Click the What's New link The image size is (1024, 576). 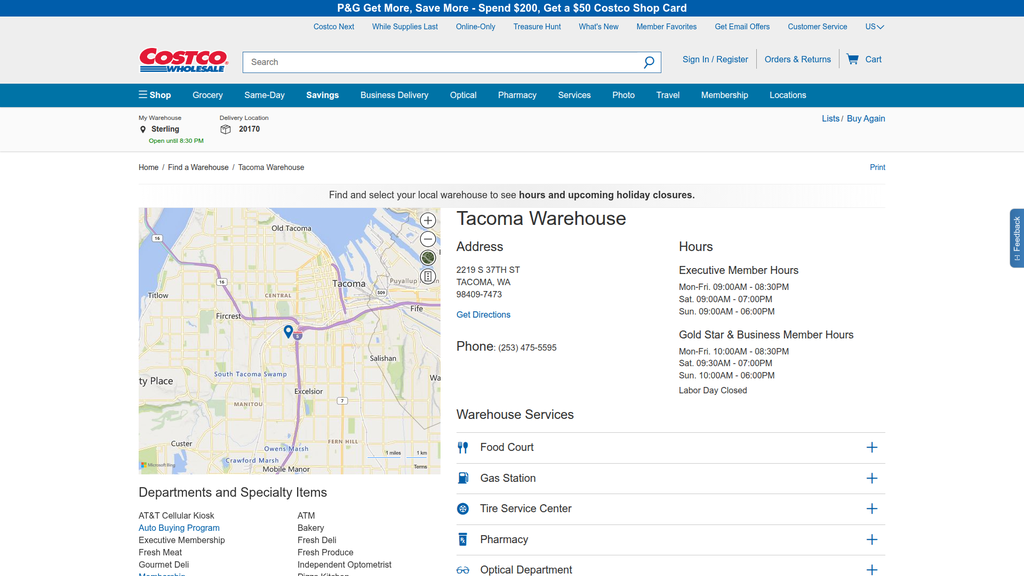coord(598,27)
